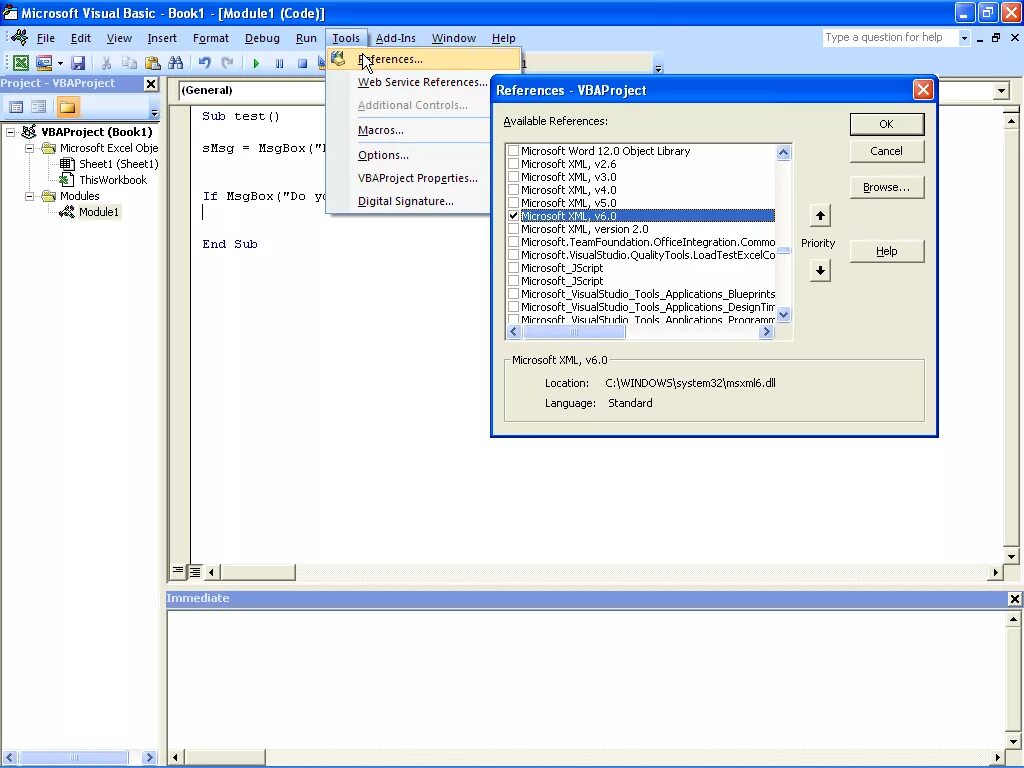Close the Project - VBAProject panel

151,84
